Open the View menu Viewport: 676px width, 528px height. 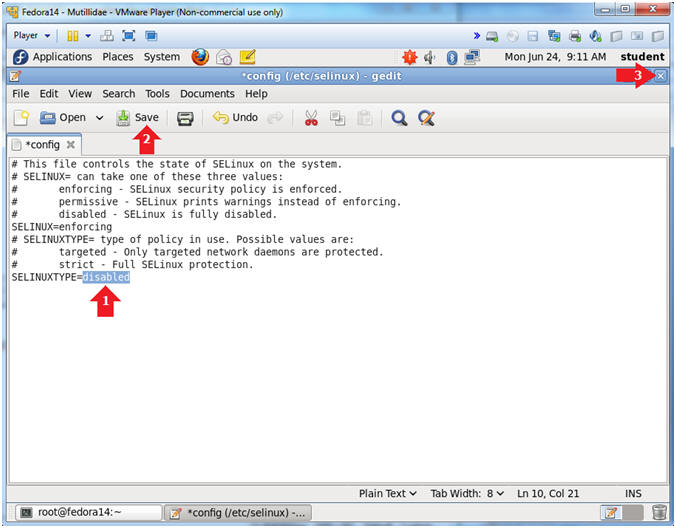pyautogui.click(x=80, y=94)
